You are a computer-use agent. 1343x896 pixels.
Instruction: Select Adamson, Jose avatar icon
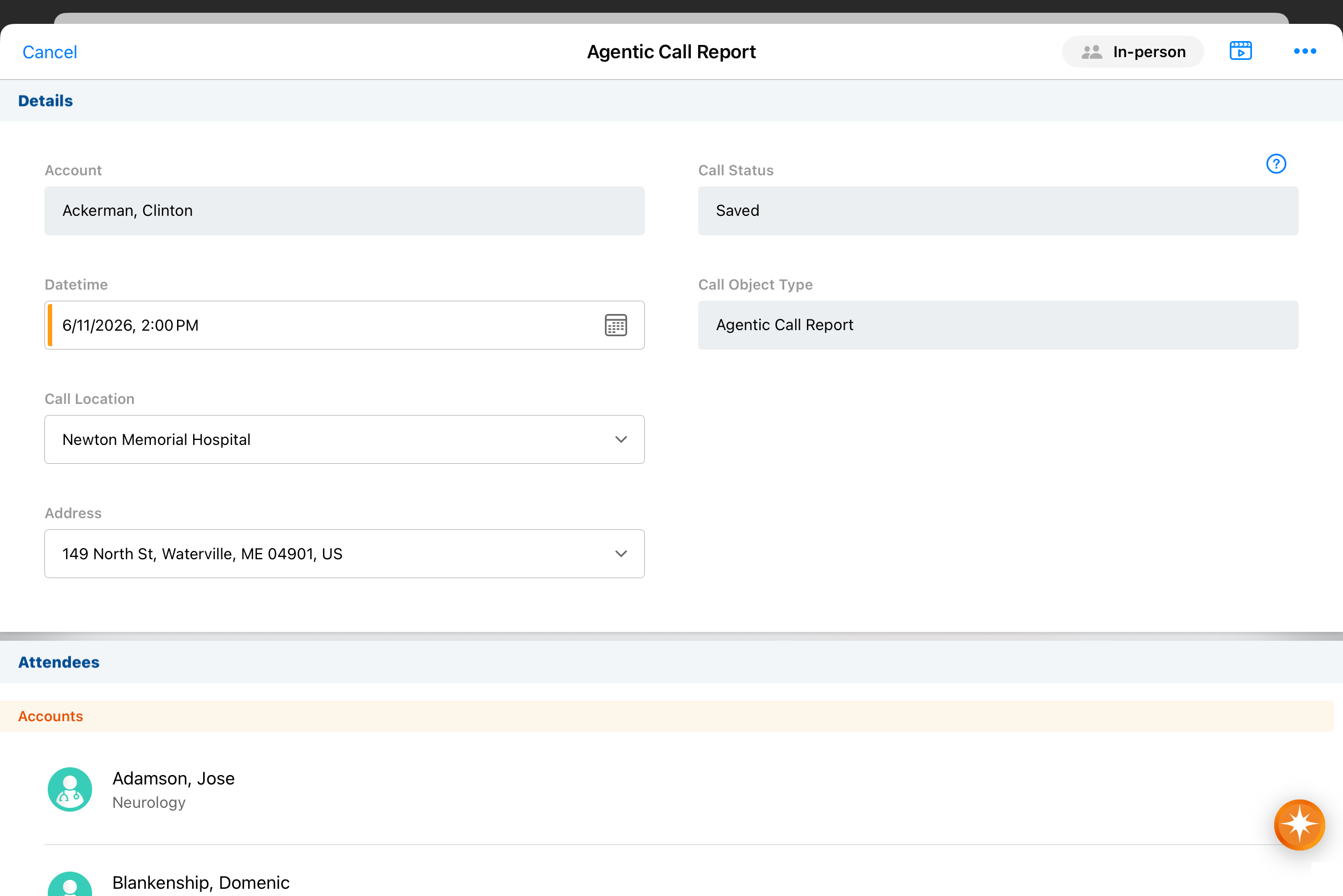(x=70, y=789)
